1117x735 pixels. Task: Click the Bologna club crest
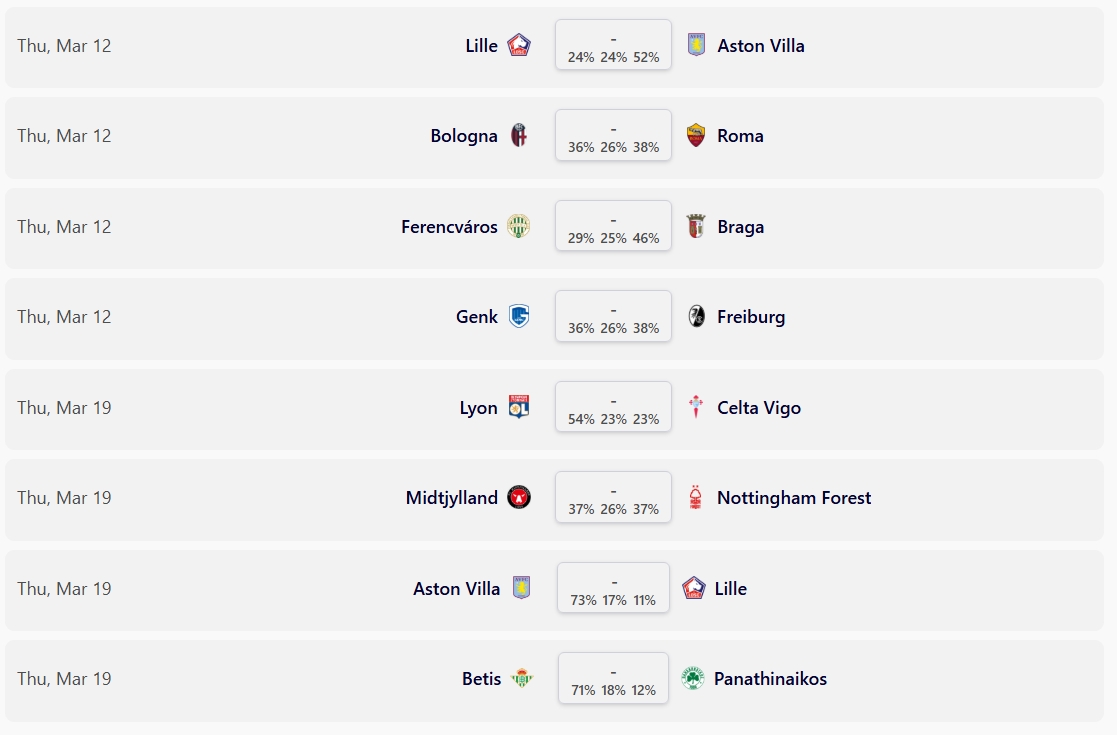519,136
